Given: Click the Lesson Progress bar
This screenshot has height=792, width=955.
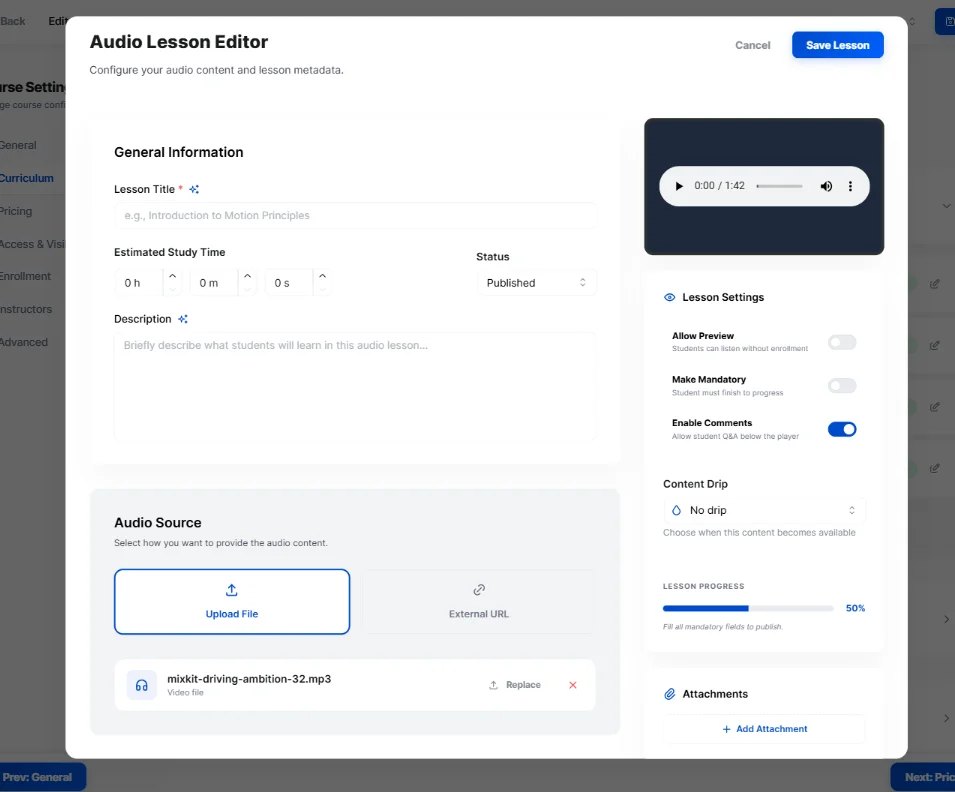Looking at the screenshot, I should (748, 608).
